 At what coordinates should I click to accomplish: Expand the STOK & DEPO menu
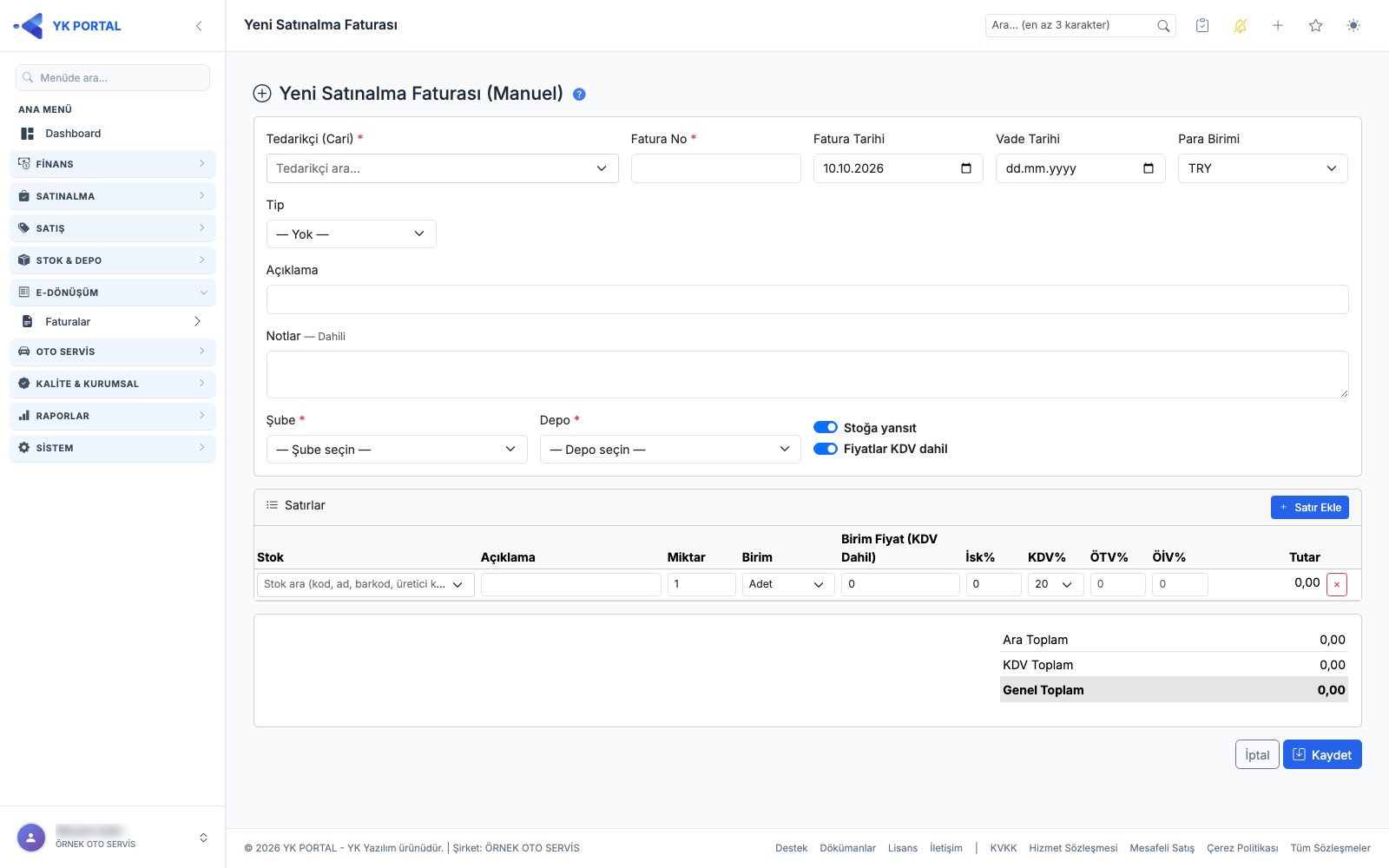click(113, 260)
